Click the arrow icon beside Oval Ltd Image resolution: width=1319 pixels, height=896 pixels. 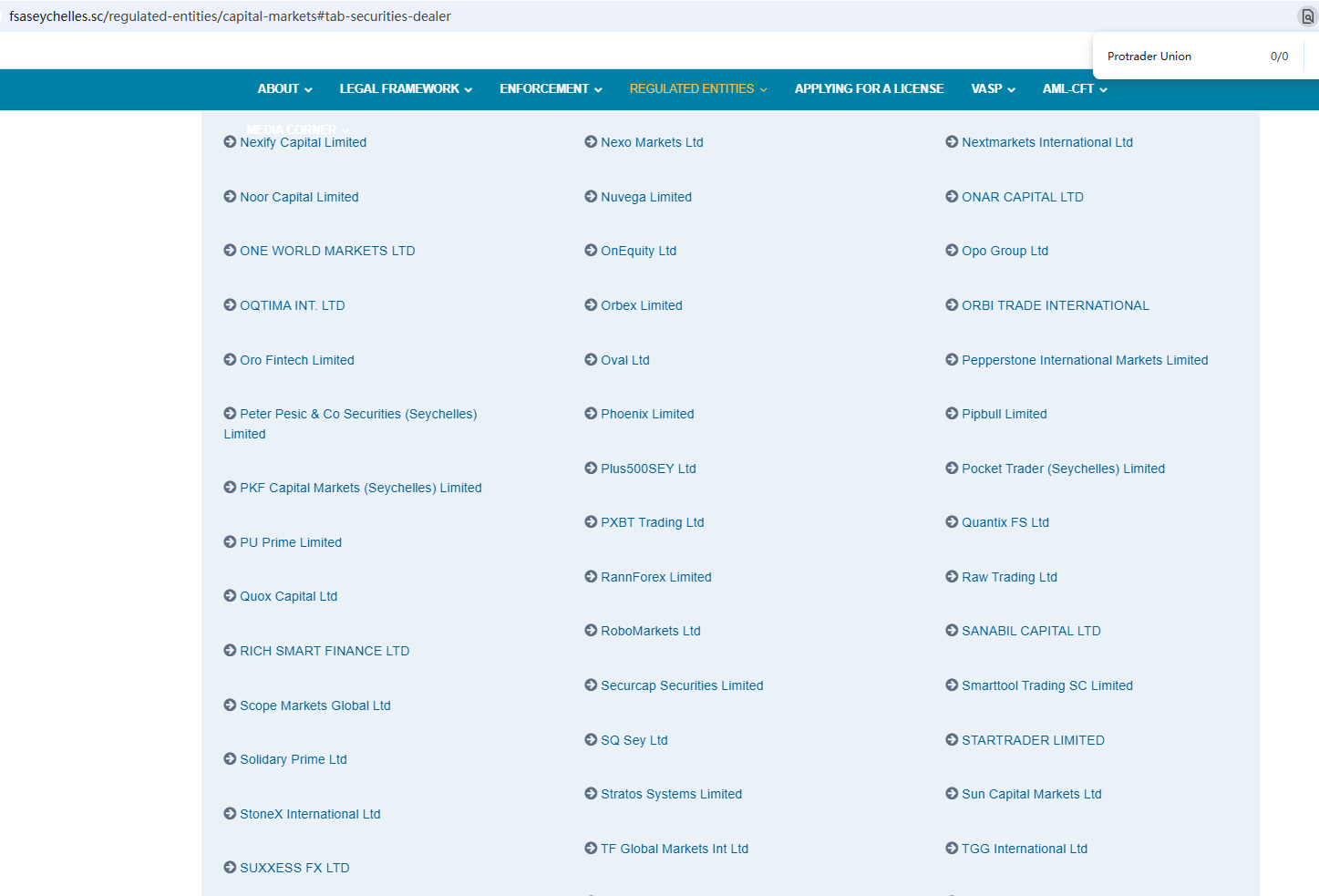click(x=591, y=359)
